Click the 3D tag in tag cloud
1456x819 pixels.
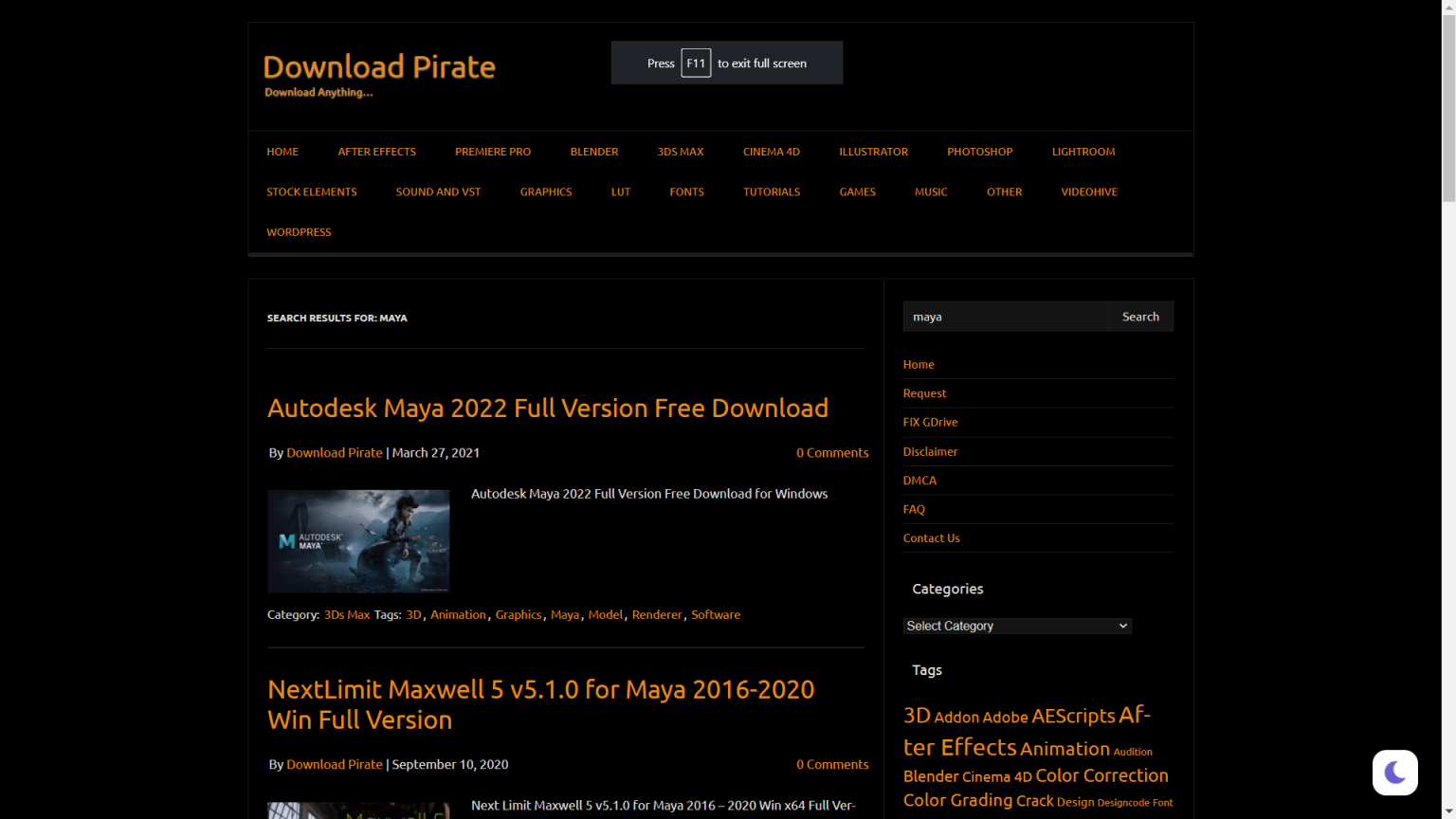click(917, 716)
